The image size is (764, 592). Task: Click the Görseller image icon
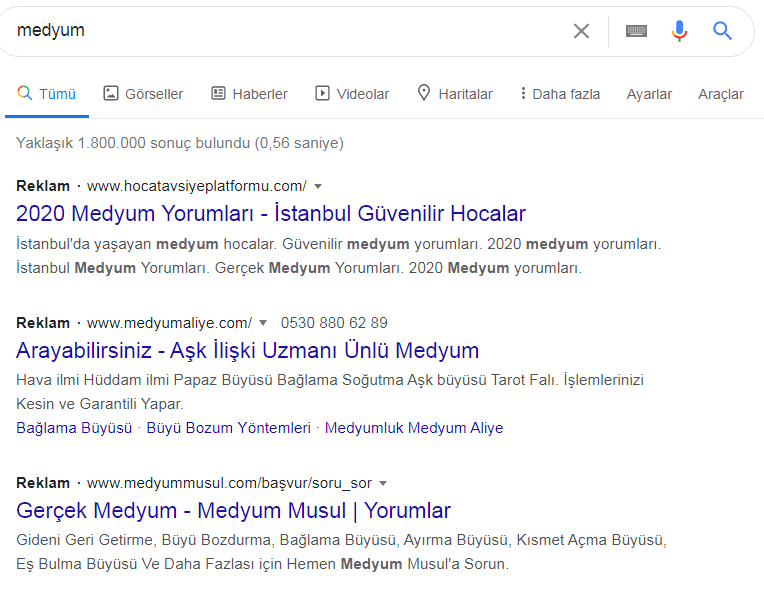(111, 93)
